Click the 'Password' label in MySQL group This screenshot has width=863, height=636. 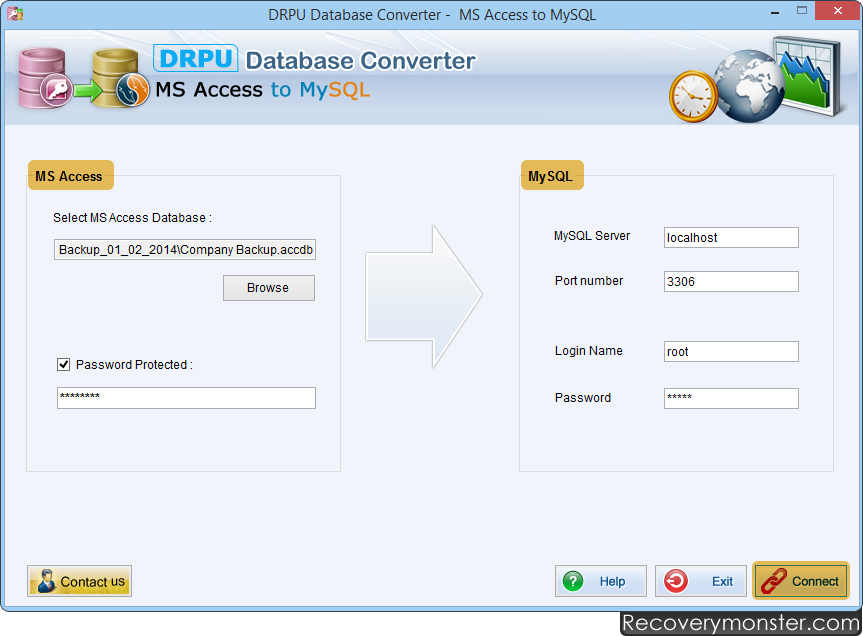(583, 398)
